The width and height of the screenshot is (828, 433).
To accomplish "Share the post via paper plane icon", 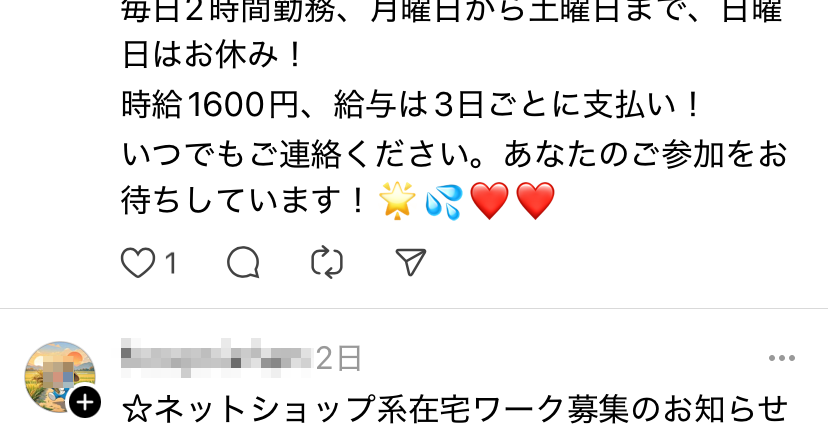I will [x=411, y=262].
